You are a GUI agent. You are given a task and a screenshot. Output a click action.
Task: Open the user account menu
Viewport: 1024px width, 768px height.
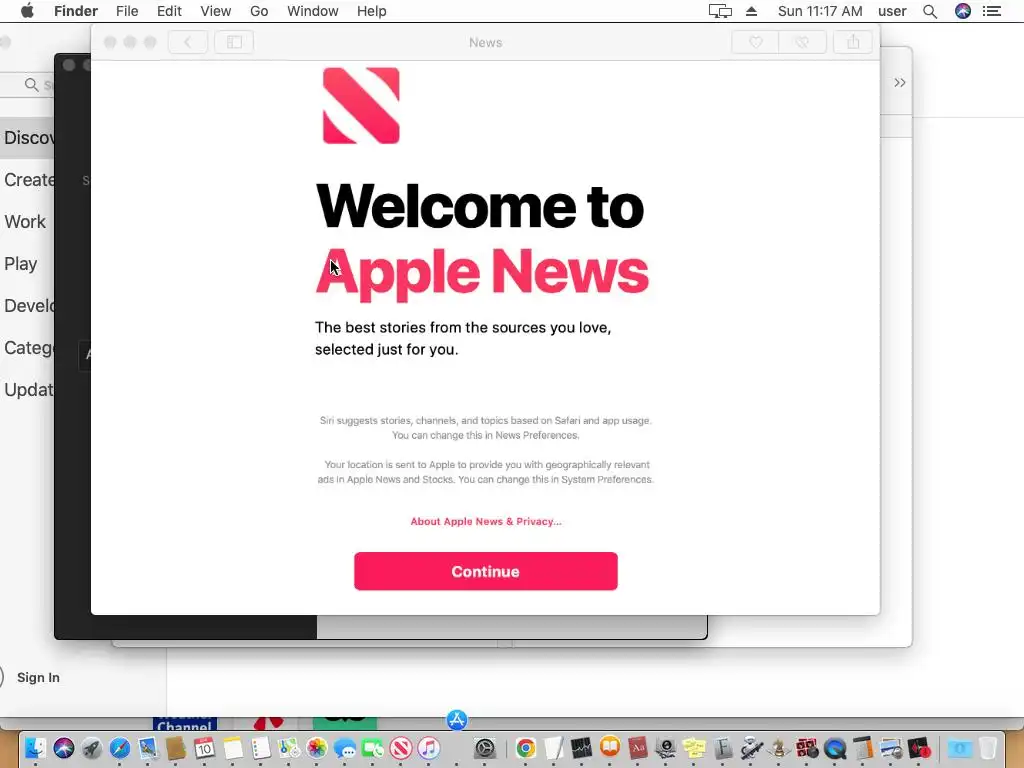coord(892,11)
